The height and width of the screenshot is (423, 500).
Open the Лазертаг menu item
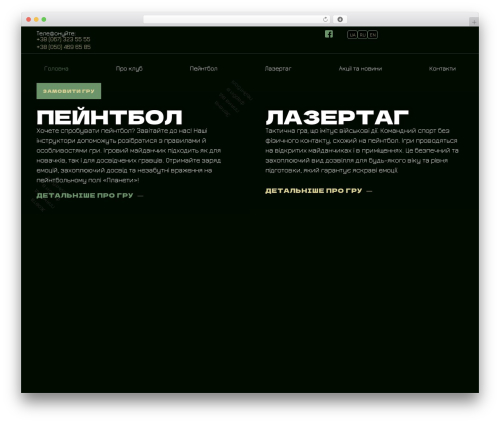pyautogui.click(x=278, y=69)
